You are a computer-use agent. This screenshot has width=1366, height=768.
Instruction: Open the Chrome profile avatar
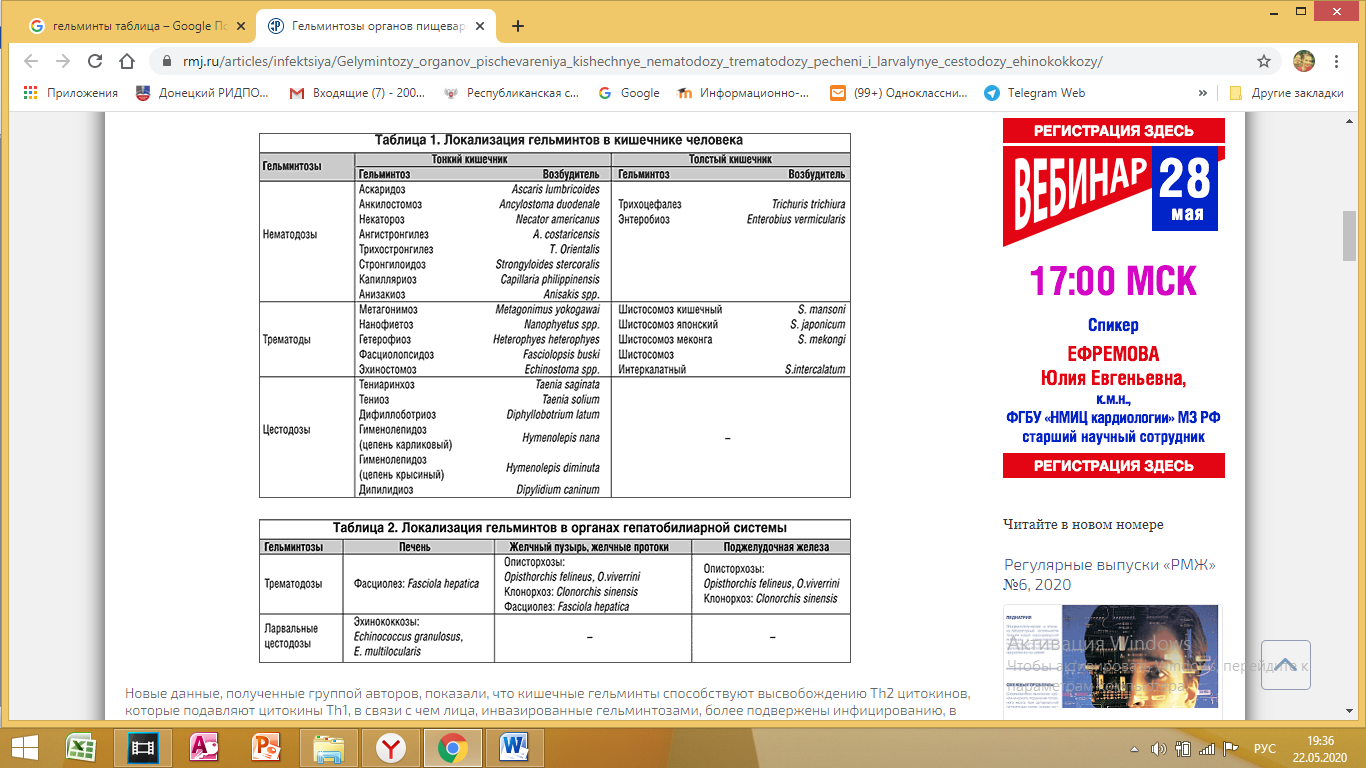(1303, 61)
